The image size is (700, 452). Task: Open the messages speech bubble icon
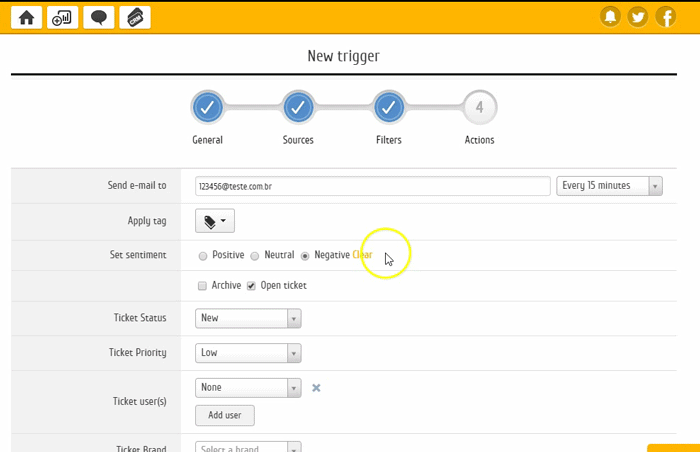tap(98, 17)
